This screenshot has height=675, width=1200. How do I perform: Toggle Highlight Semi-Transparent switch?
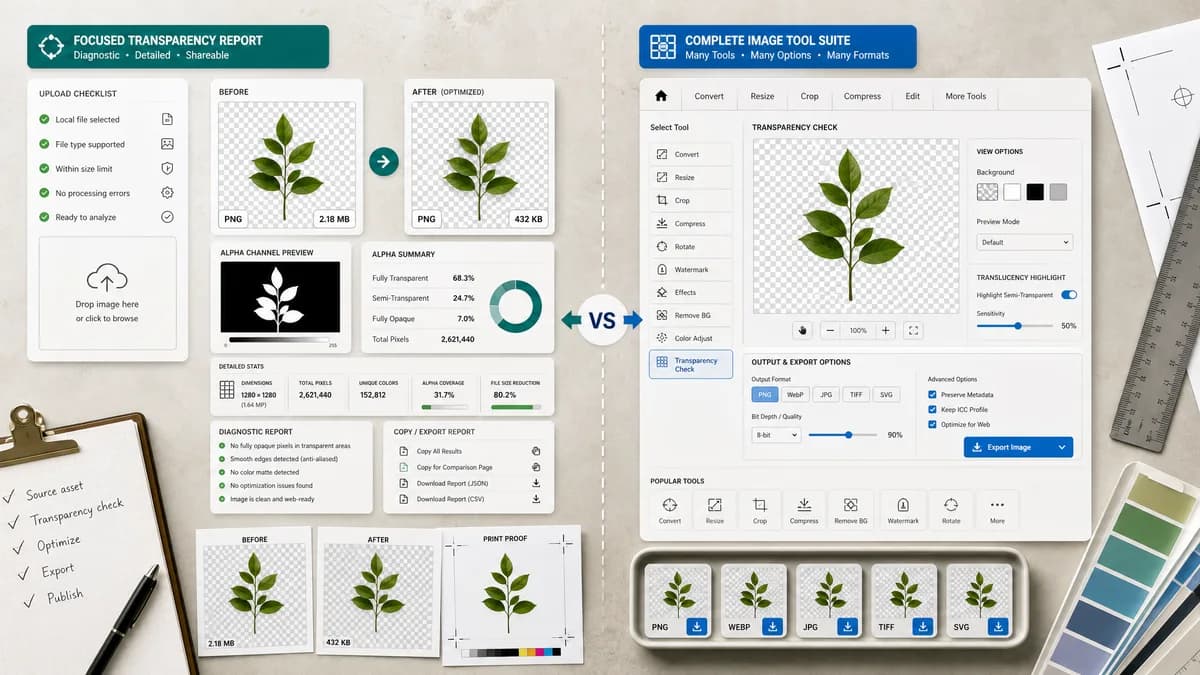tap(1069, 295)
